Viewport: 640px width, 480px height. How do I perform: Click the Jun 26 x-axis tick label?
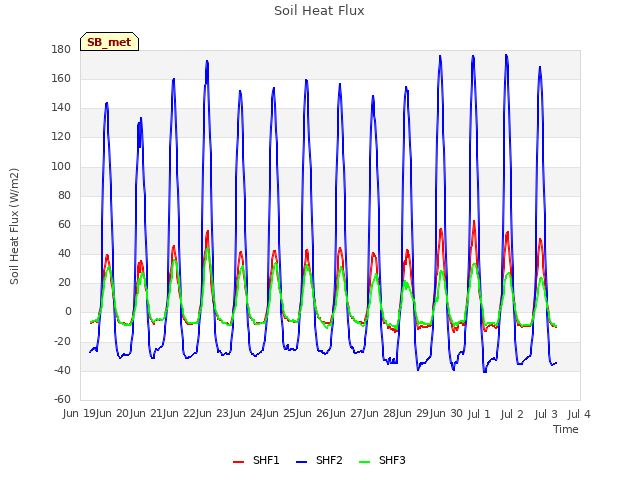(x=314, y=413)
